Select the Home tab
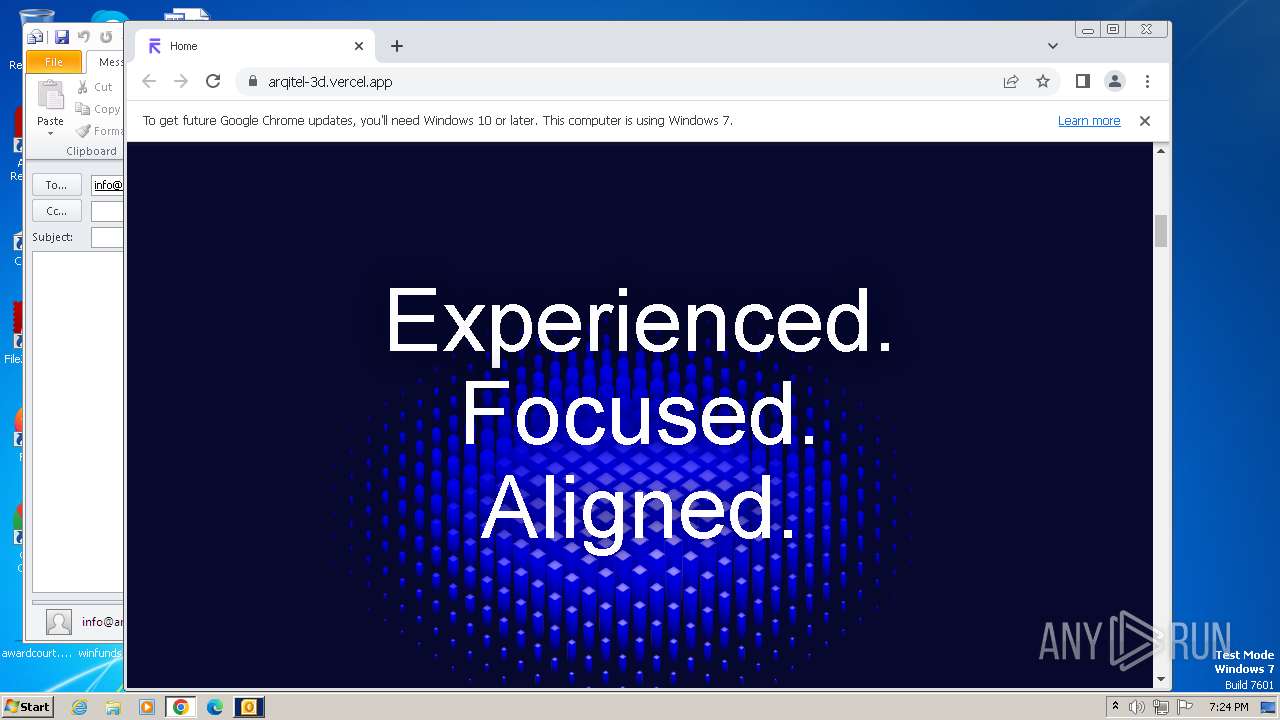The image size is (1280, 720). pyautogui.click(x=255, y=46)
